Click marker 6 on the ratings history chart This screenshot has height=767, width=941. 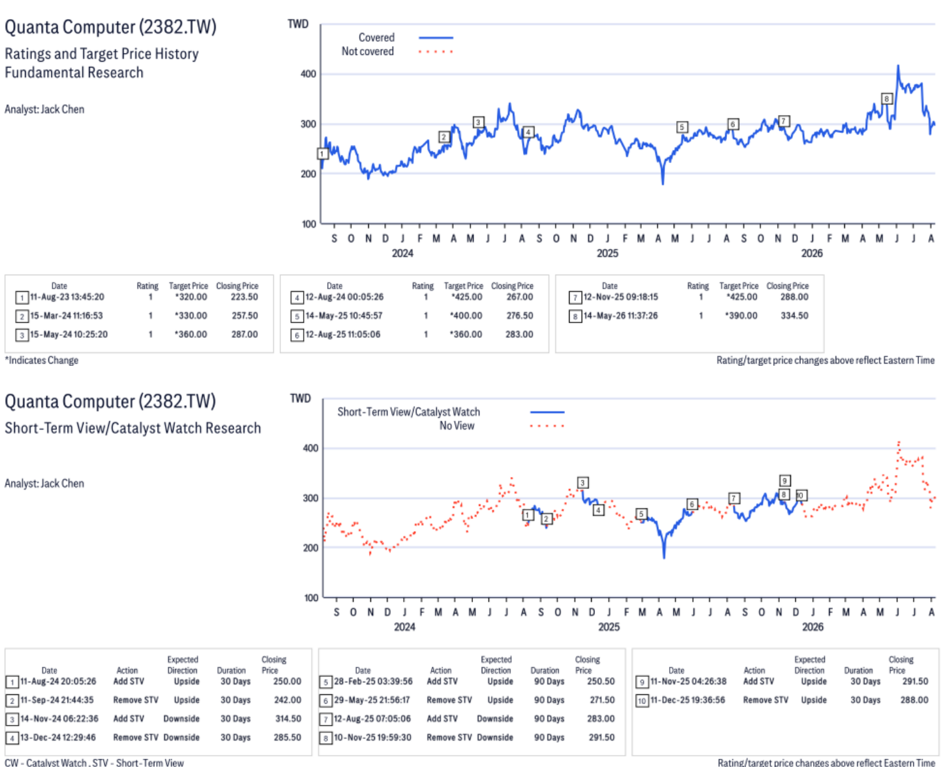733,124
